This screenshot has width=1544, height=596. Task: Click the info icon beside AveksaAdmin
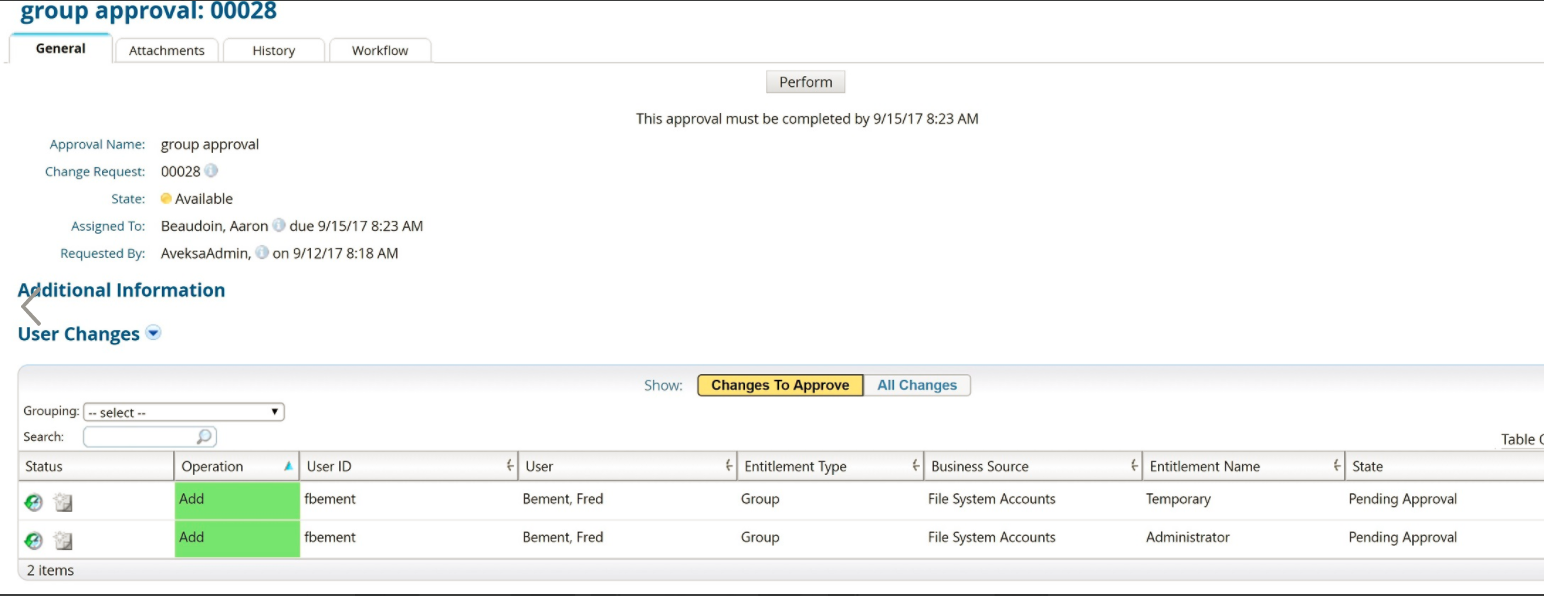click(262, 253)
